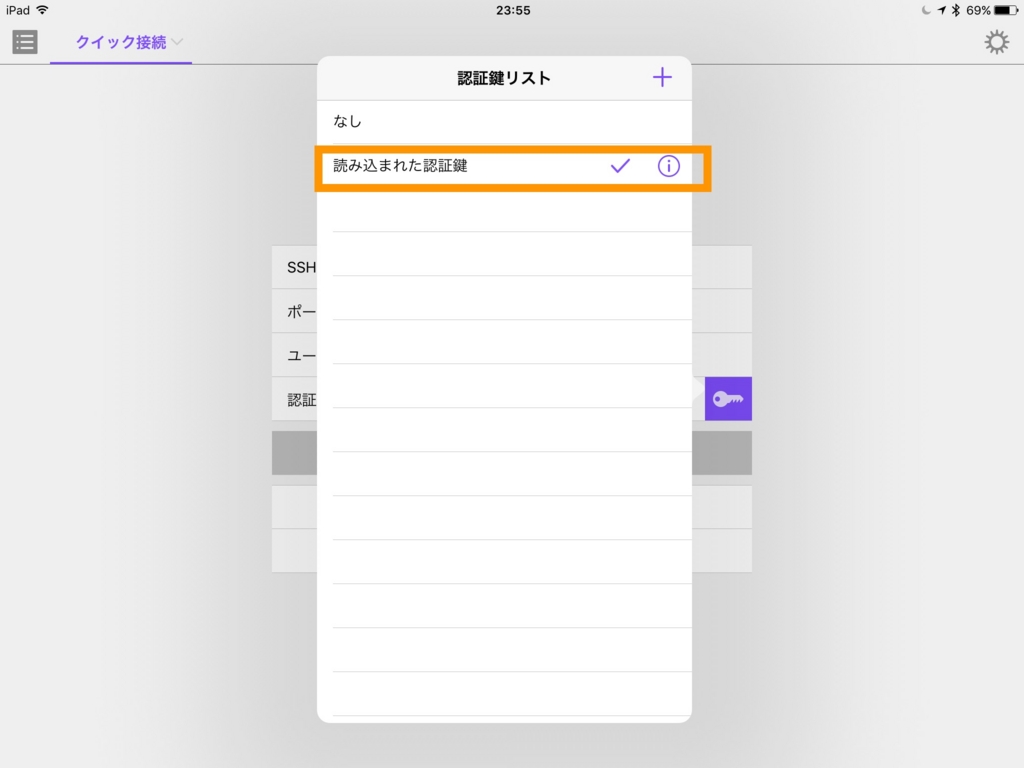Tap the SSH row behind the dialog
The height and width of the screenshot is (768, 1024).
[x=293, y=266]
